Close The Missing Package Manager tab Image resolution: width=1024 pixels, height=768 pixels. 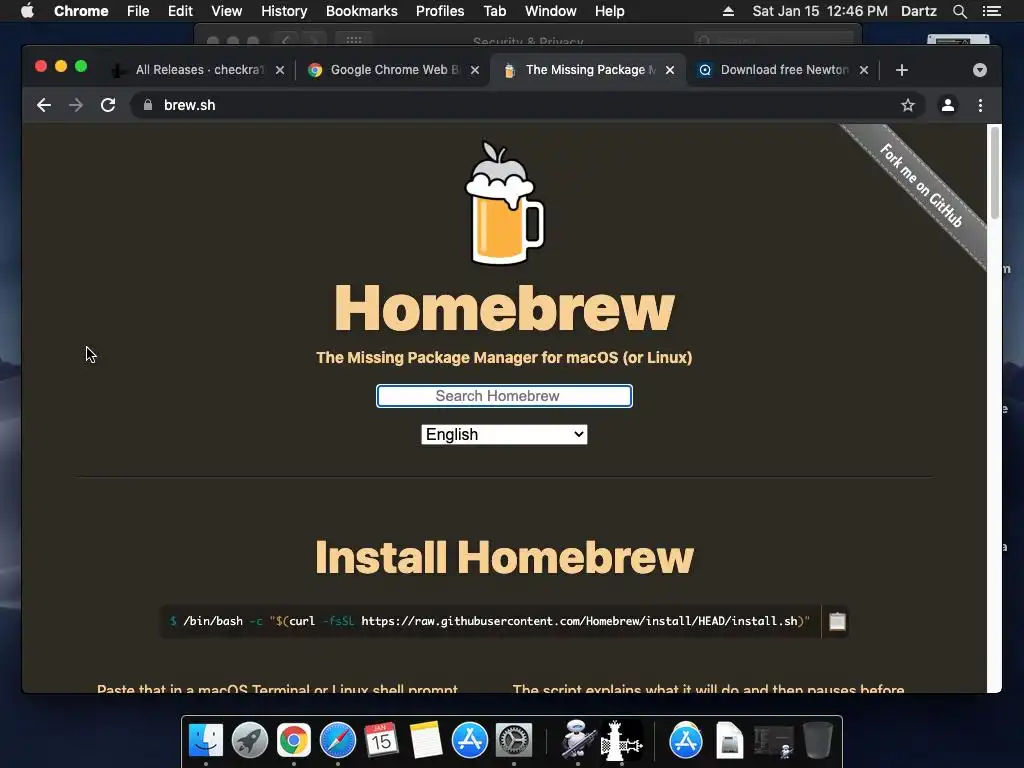669,70
